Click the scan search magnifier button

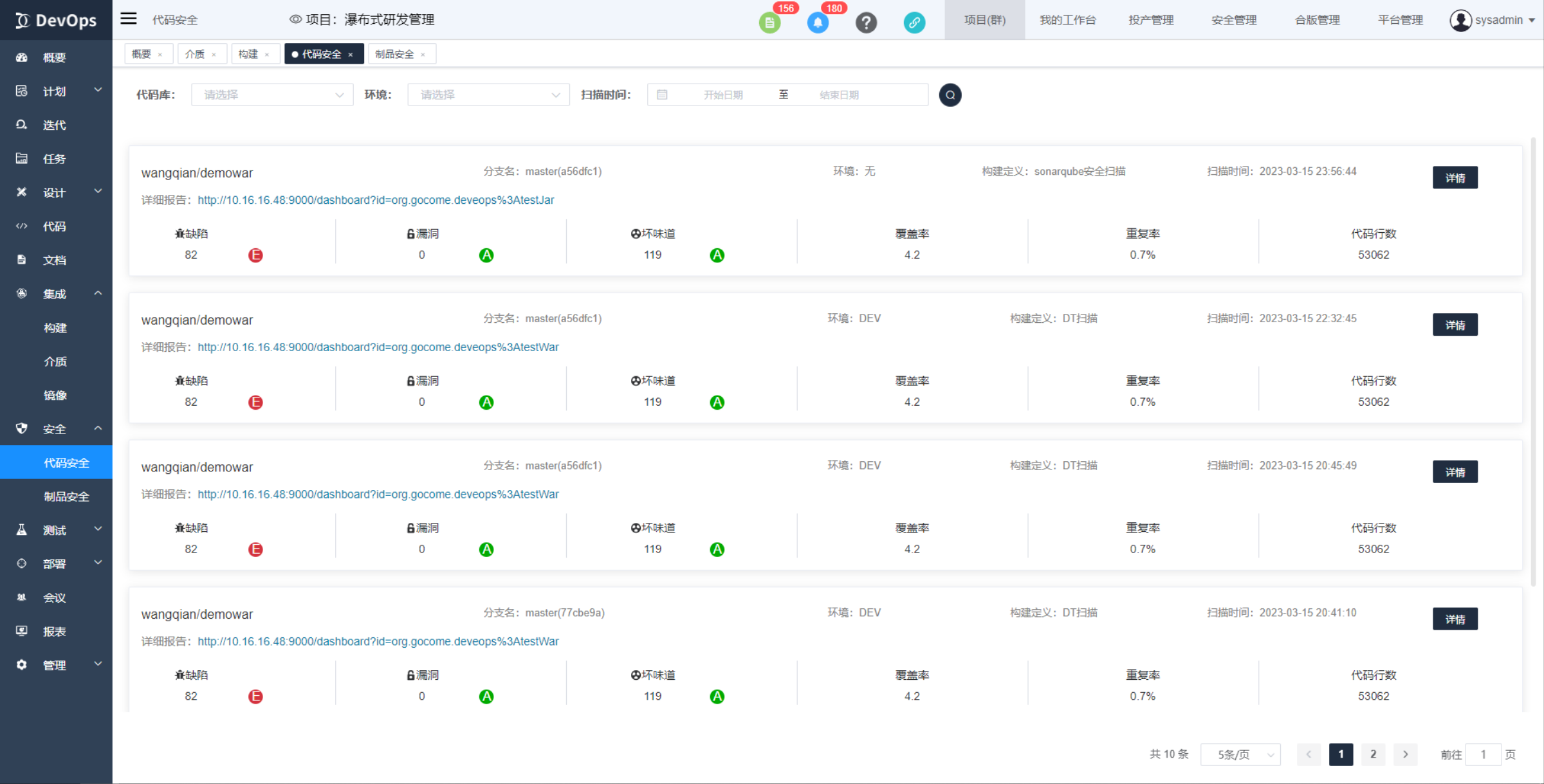coord(950,95)
